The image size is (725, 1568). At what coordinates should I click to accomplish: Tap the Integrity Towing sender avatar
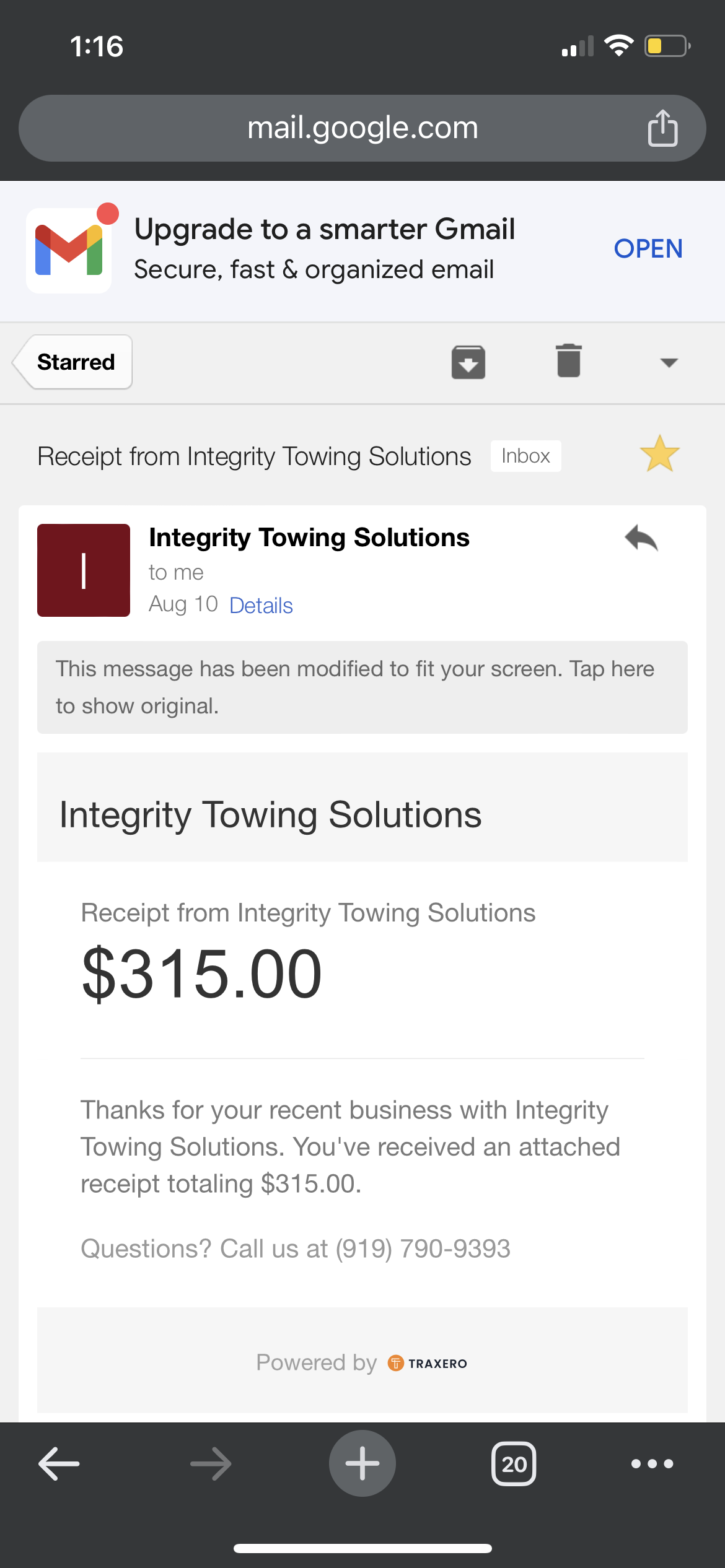(x=84, y=570)
